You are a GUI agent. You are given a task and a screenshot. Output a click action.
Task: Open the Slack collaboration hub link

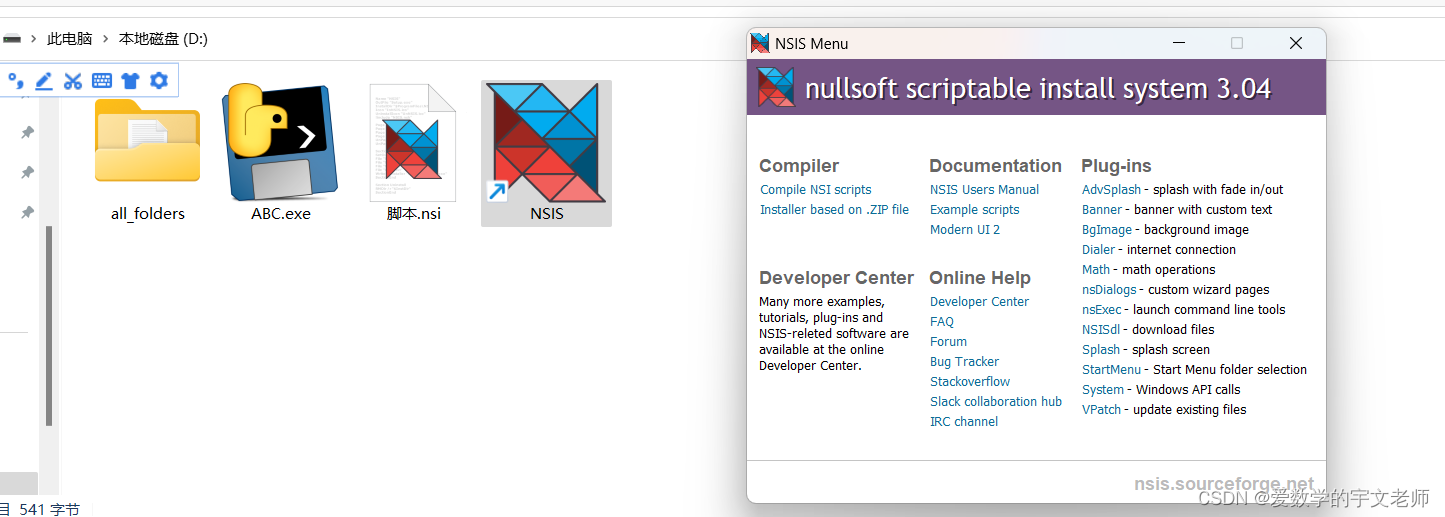(x=995, y=402)
